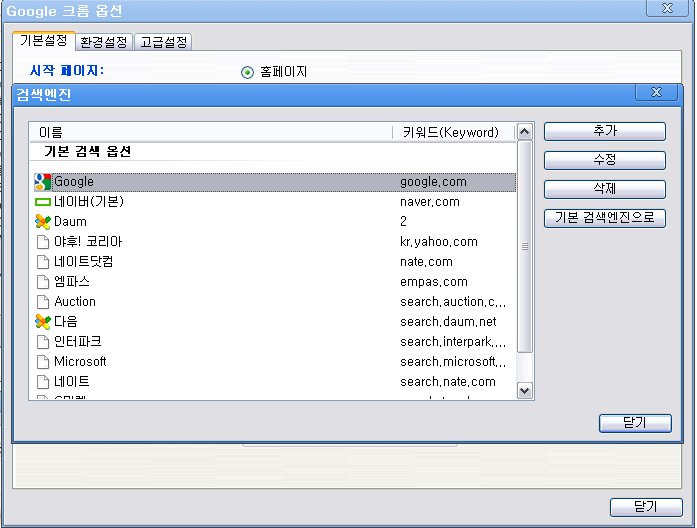Select the 다음 entry
697x528 pixels.
(x=66, y=322)
